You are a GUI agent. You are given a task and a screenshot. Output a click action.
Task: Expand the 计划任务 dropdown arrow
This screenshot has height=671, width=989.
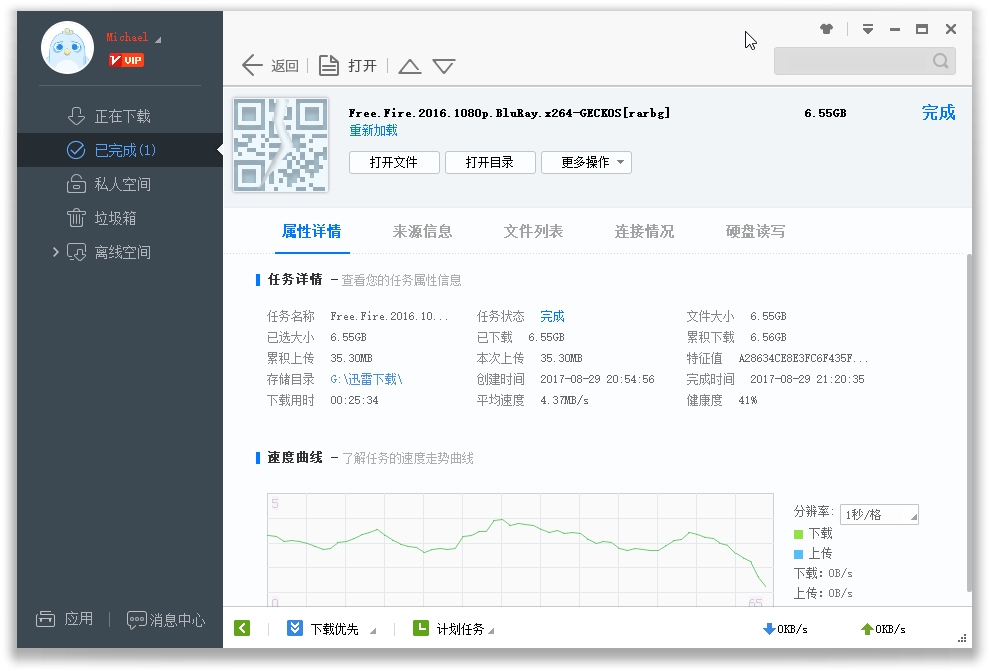click(491, 631)
